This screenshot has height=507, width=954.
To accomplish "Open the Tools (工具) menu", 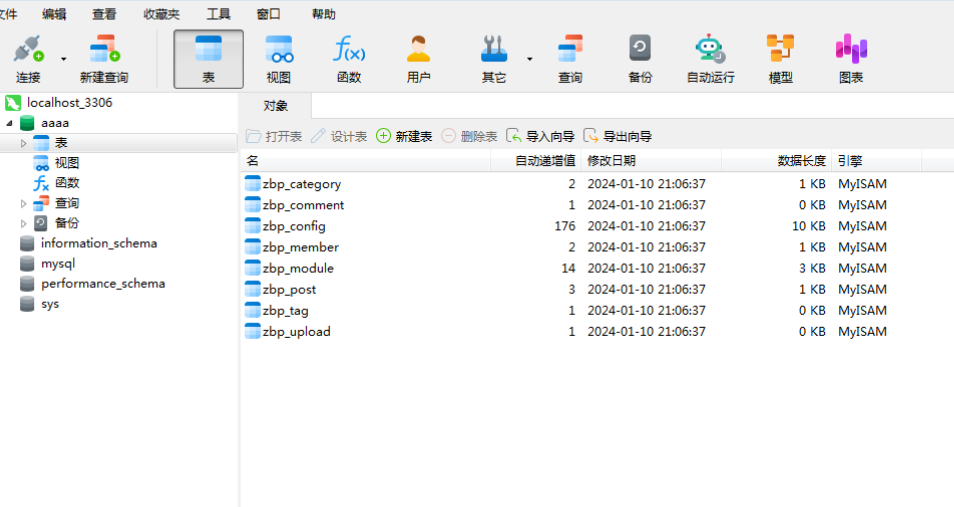I will pyautogui.click(x=218, y=14).
